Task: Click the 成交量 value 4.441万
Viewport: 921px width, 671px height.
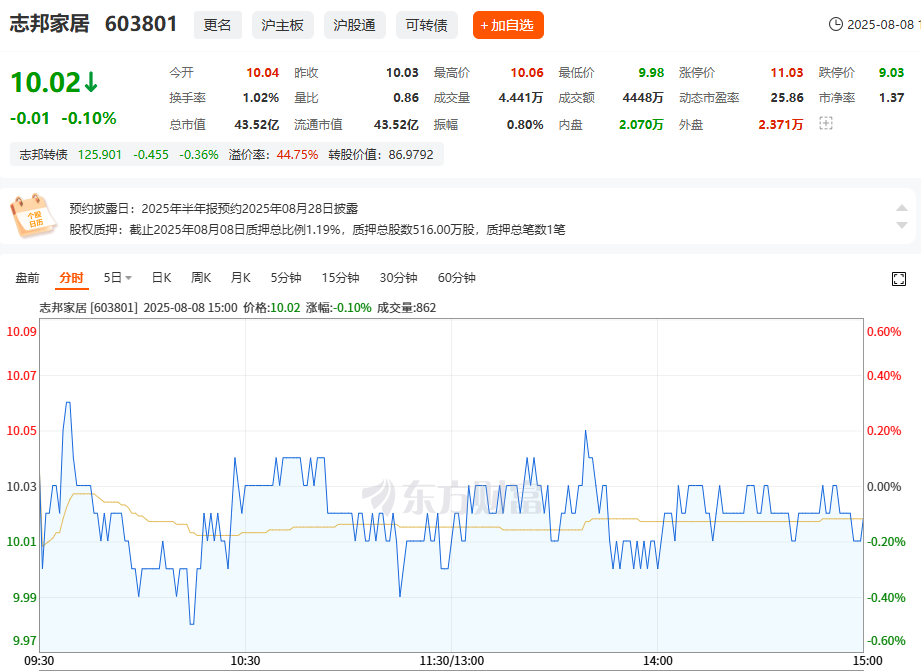Action: click(x=520, y=98)
